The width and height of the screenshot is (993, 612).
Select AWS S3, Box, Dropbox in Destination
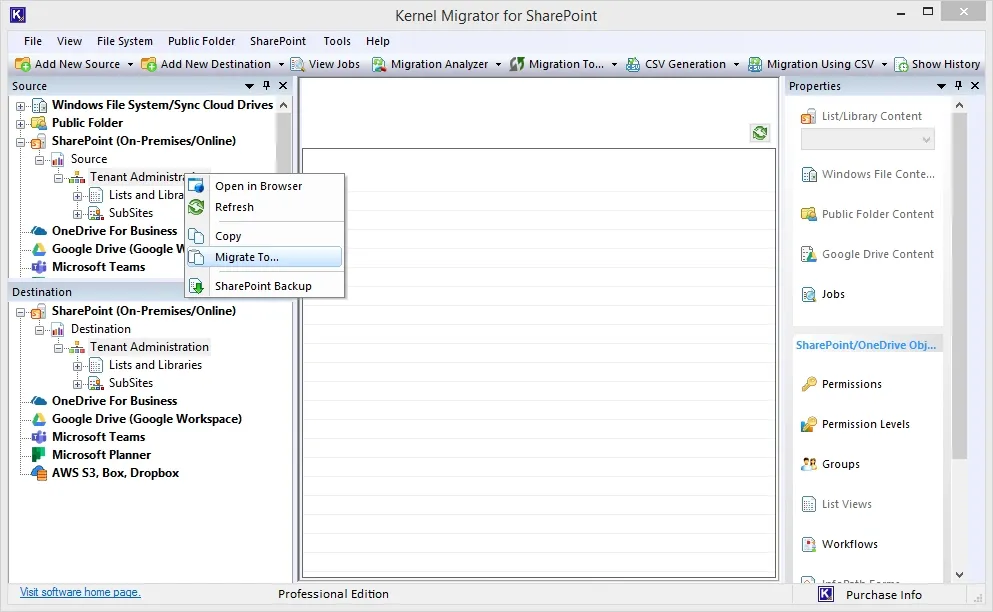pyautogui.click(x=115, y=473)
